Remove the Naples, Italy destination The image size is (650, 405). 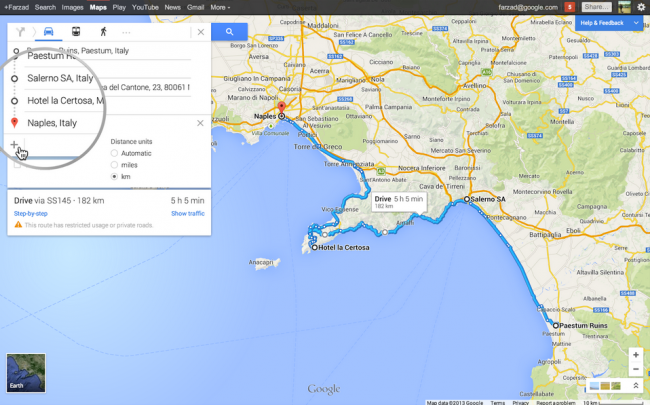(x=200, y=123)
